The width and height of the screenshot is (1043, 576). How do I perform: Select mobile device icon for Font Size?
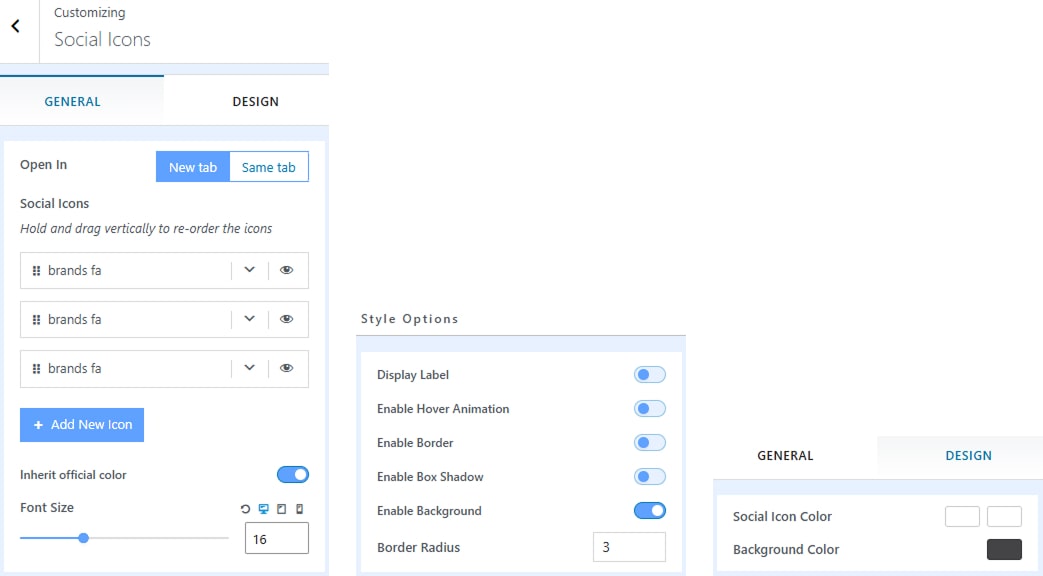299,509
